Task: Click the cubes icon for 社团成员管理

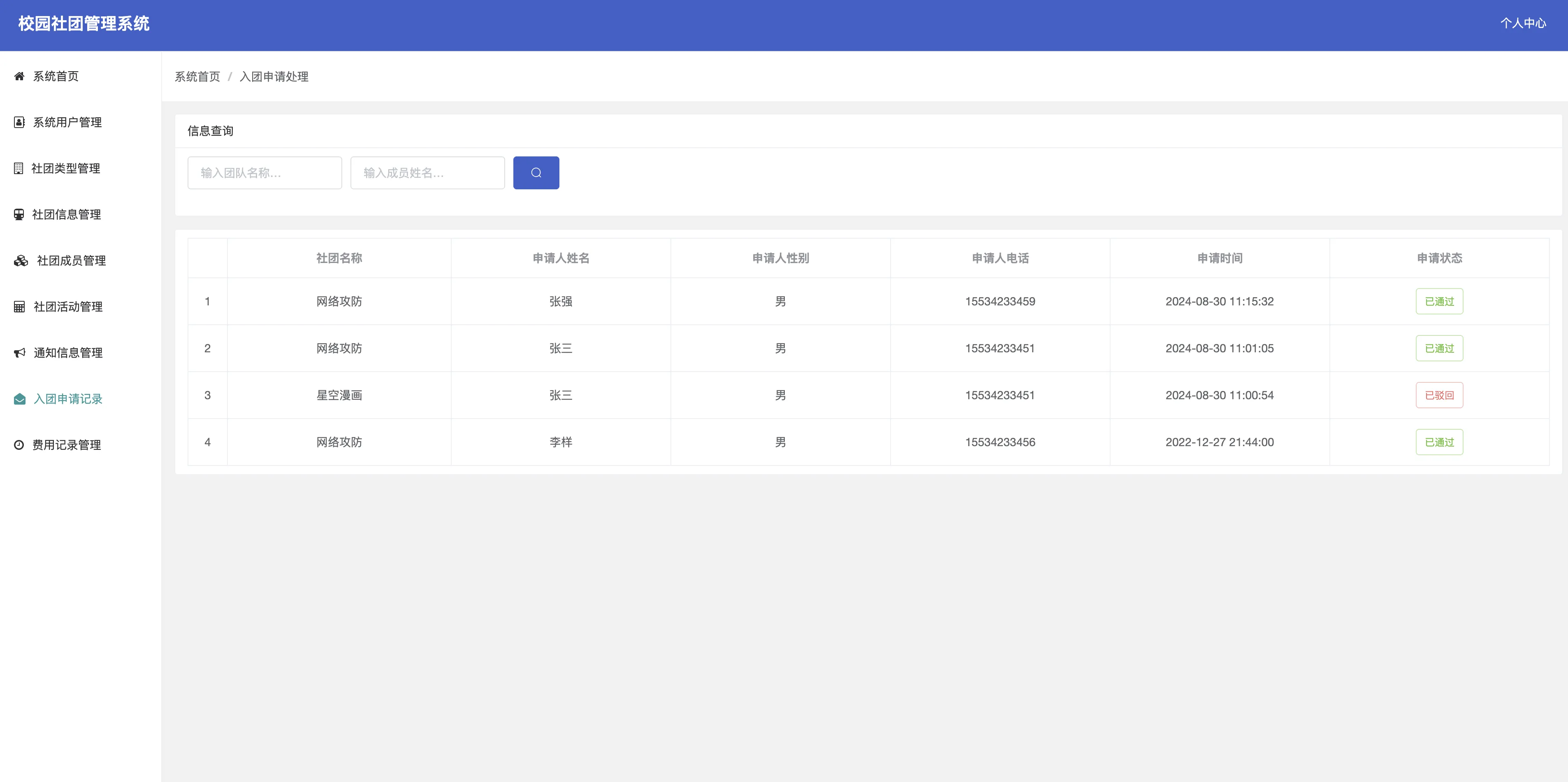Action: pos(21,261)
